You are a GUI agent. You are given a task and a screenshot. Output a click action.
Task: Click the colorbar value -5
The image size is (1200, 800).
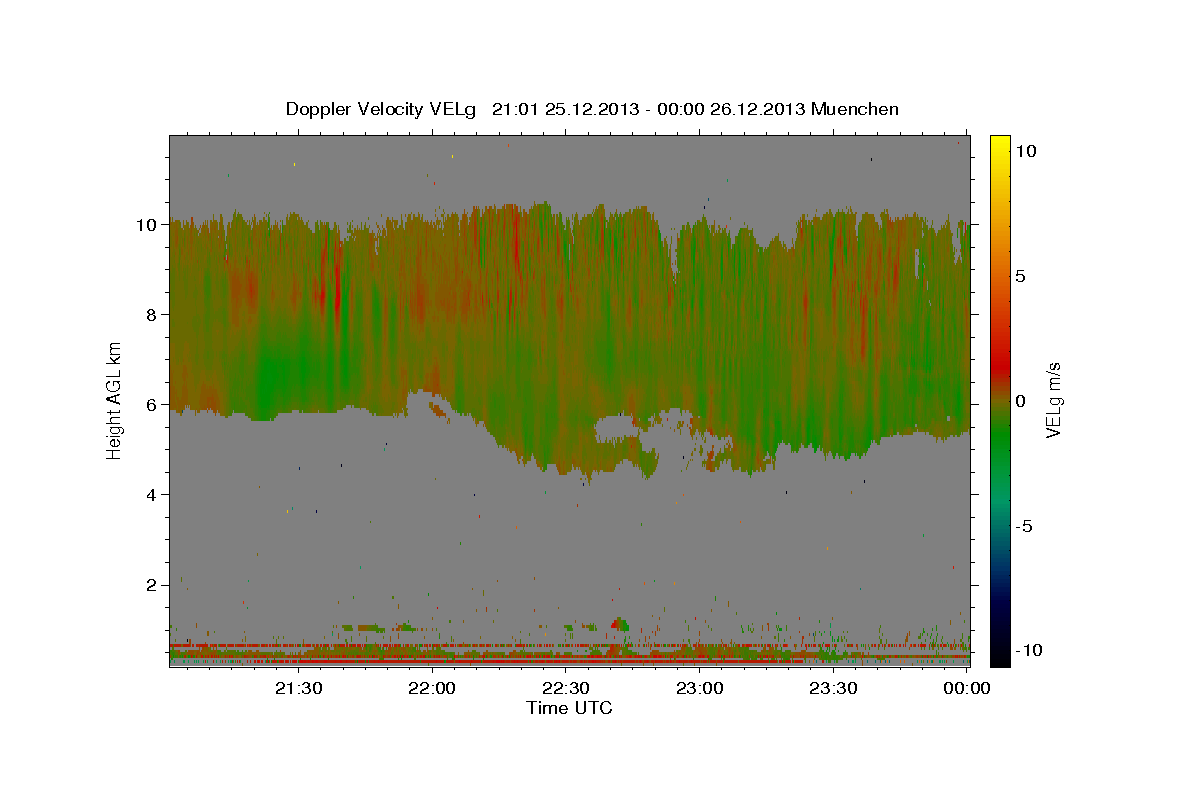(1025, 525)
